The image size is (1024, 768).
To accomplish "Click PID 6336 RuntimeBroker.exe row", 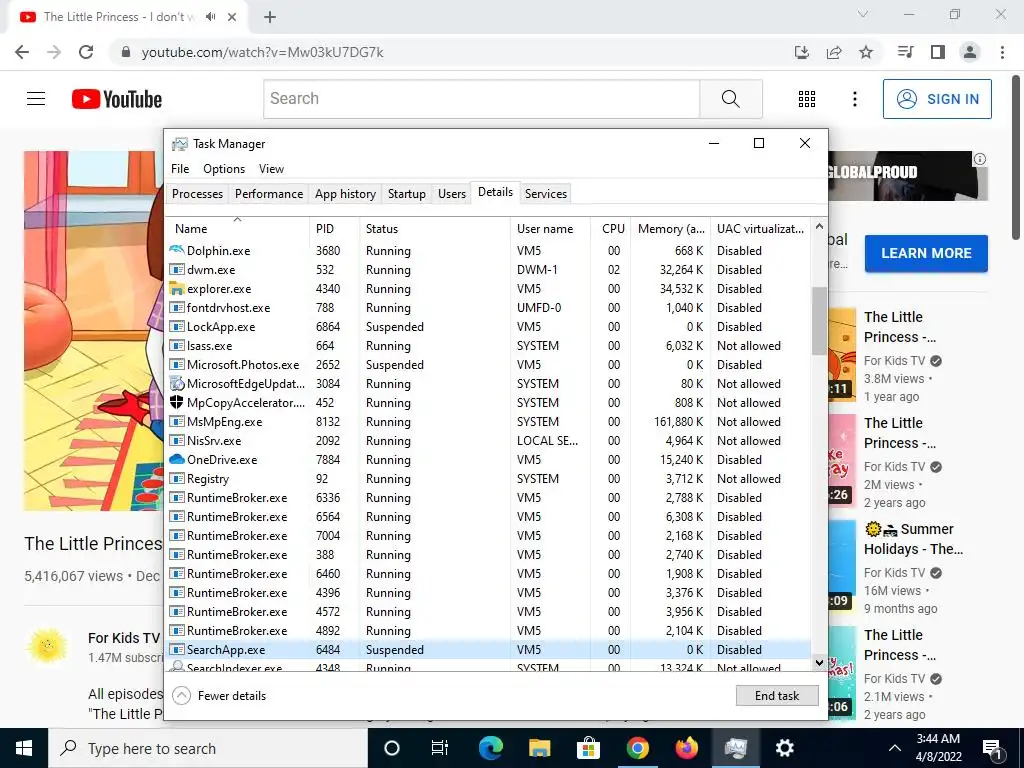I will tap(488, 498).
